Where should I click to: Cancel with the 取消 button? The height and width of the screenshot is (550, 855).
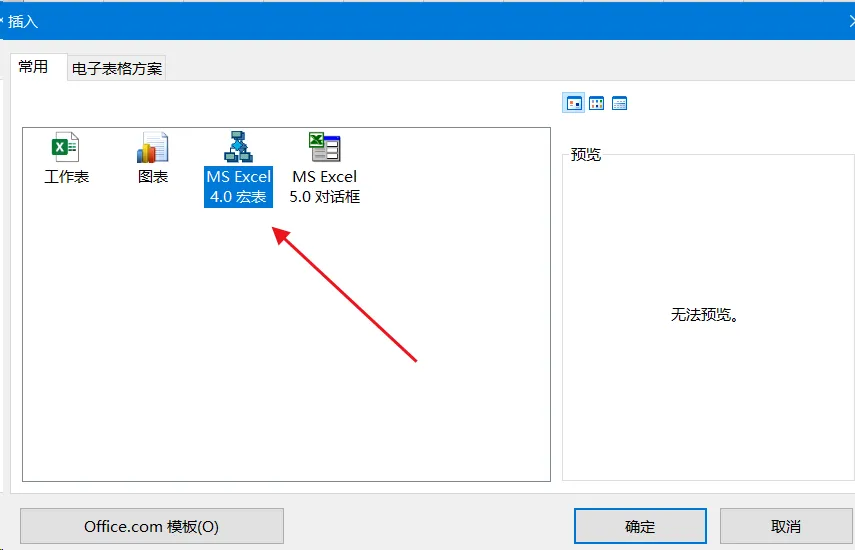[x=786, y=526]
